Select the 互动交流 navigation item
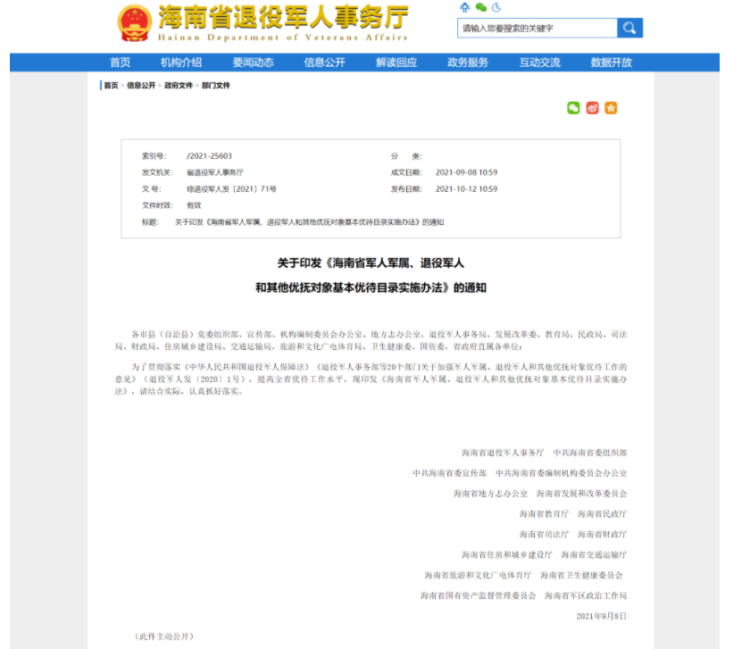The width and height of the screenshot is (750, 649). [x=540, y=62]
